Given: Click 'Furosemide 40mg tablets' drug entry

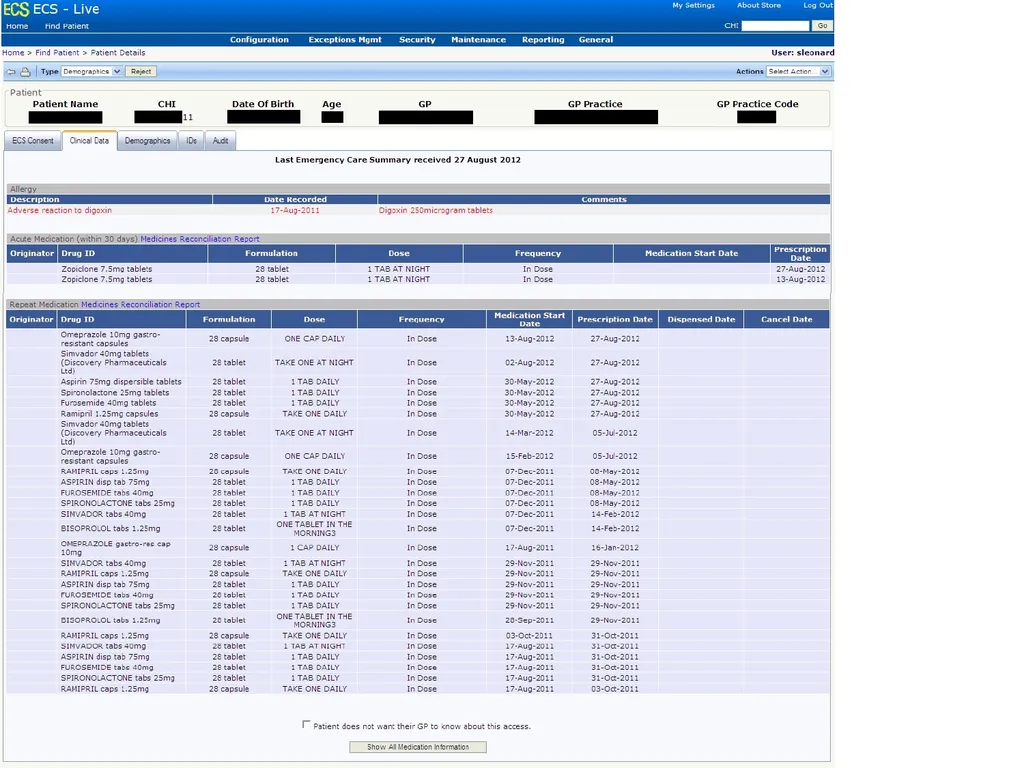Looking at the screenshot, I should [x=108, y=404].
